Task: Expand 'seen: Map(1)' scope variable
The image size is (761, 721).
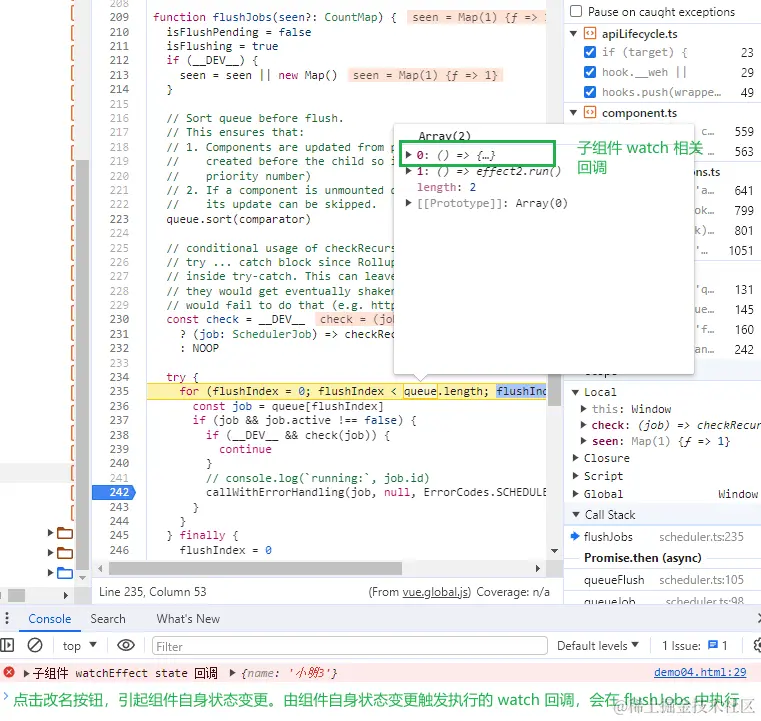Action: click(x=584, y=441)
